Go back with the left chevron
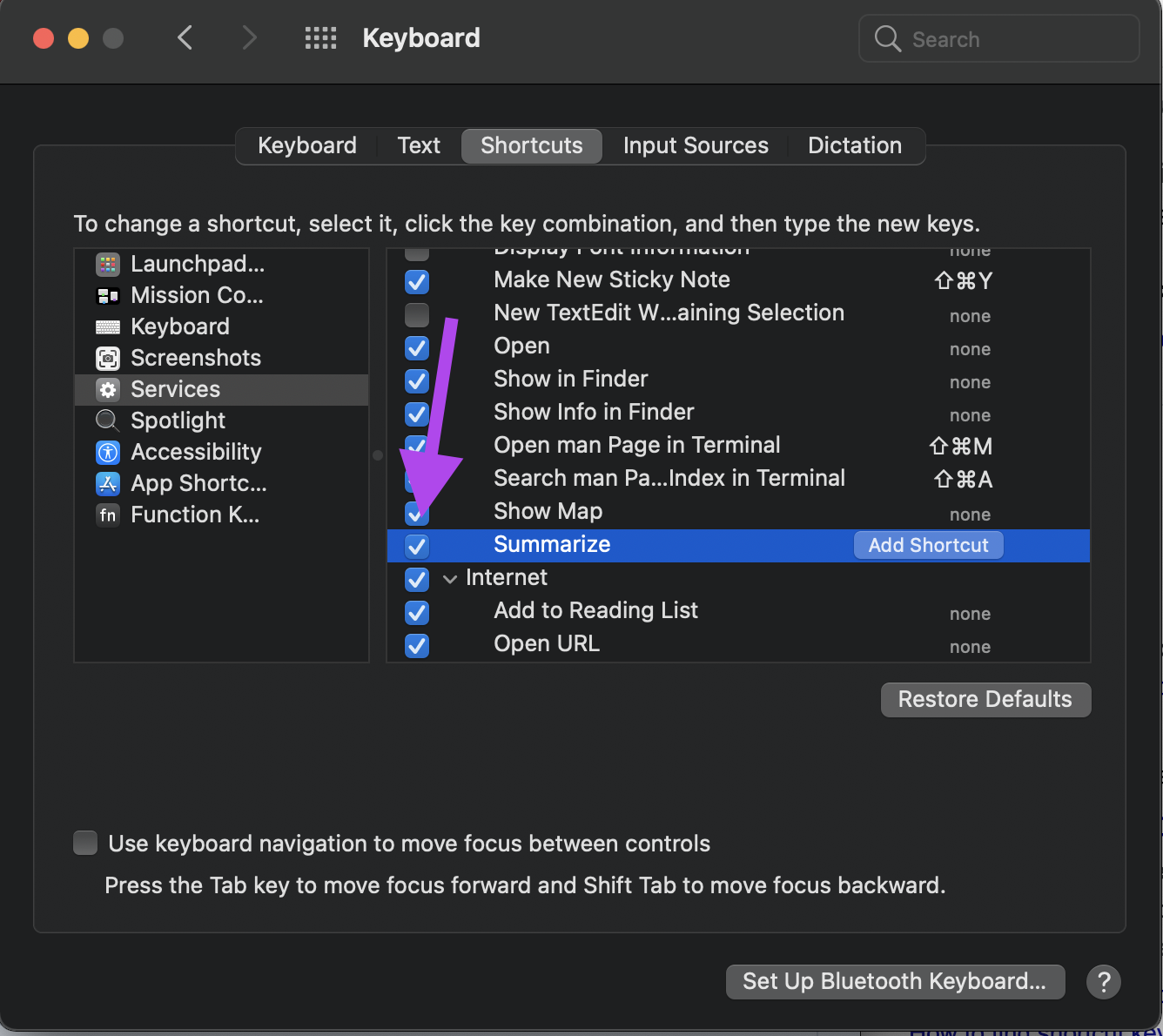 coord(185,37)
